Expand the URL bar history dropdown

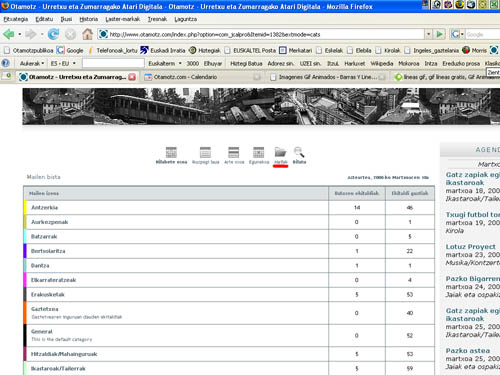coord(428,34)
